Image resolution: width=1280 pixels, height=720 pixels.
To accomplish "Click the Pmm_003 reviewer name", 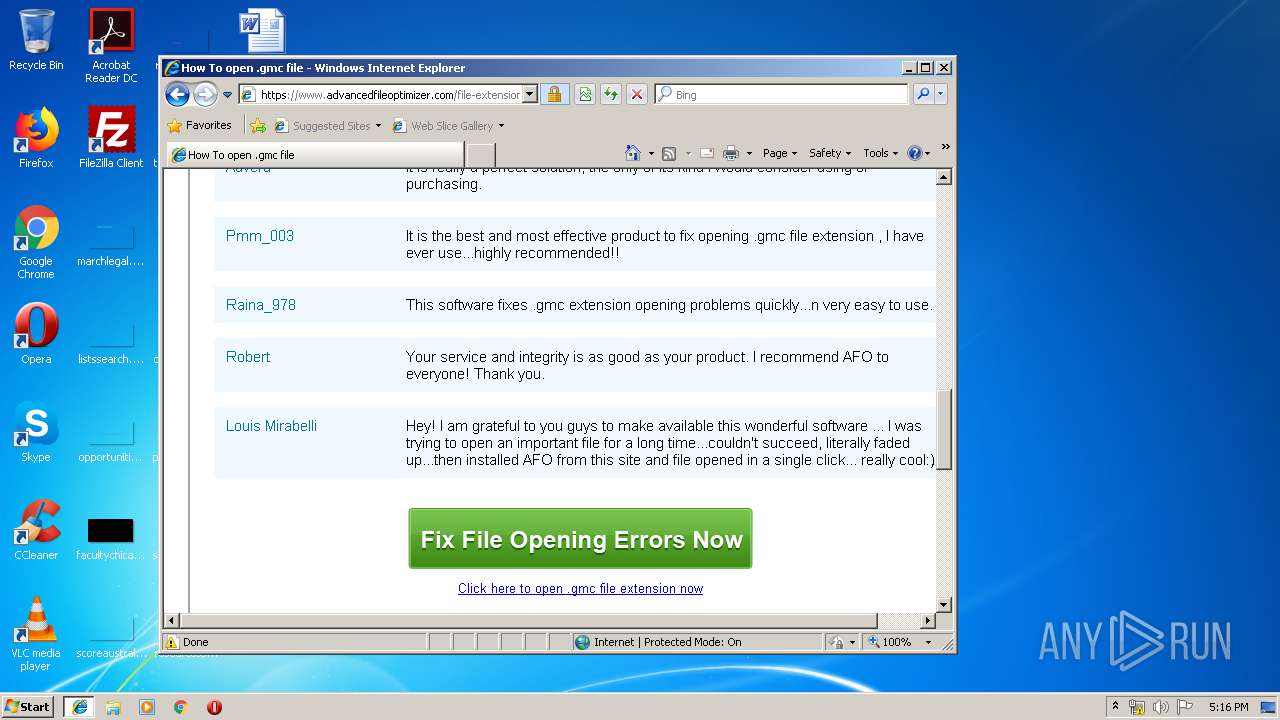I will (260, 236).
